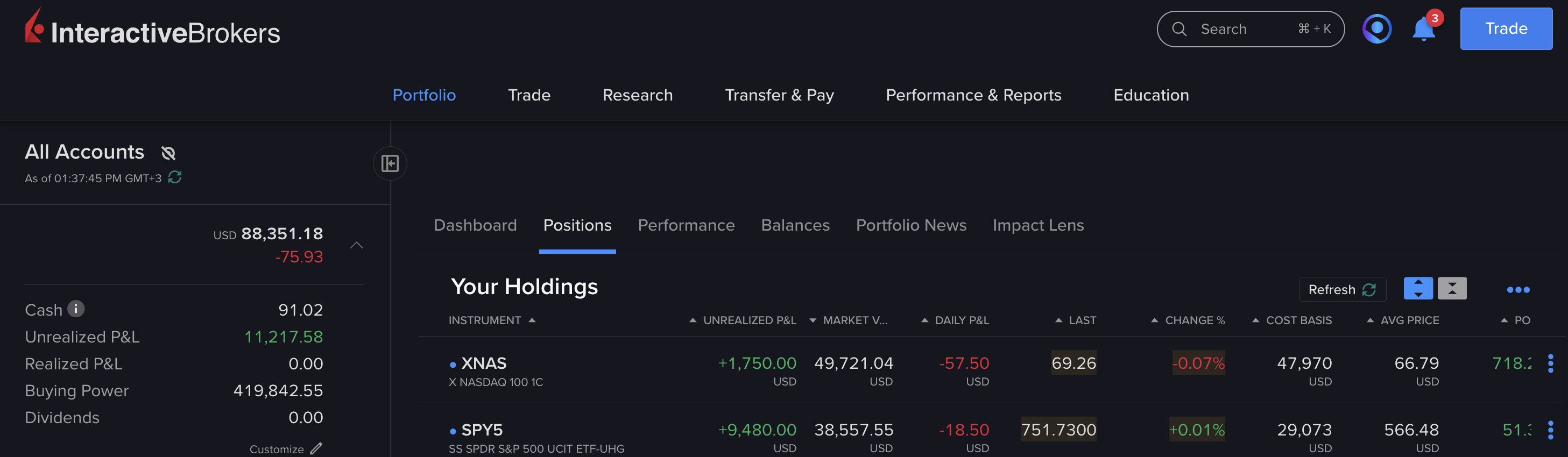Image resolution: width=1568 pixels, height=457 pixels.
Task: Click Unrealized P&L value 11,217.58
Action: pyautogui.click(x=283, y=337)
